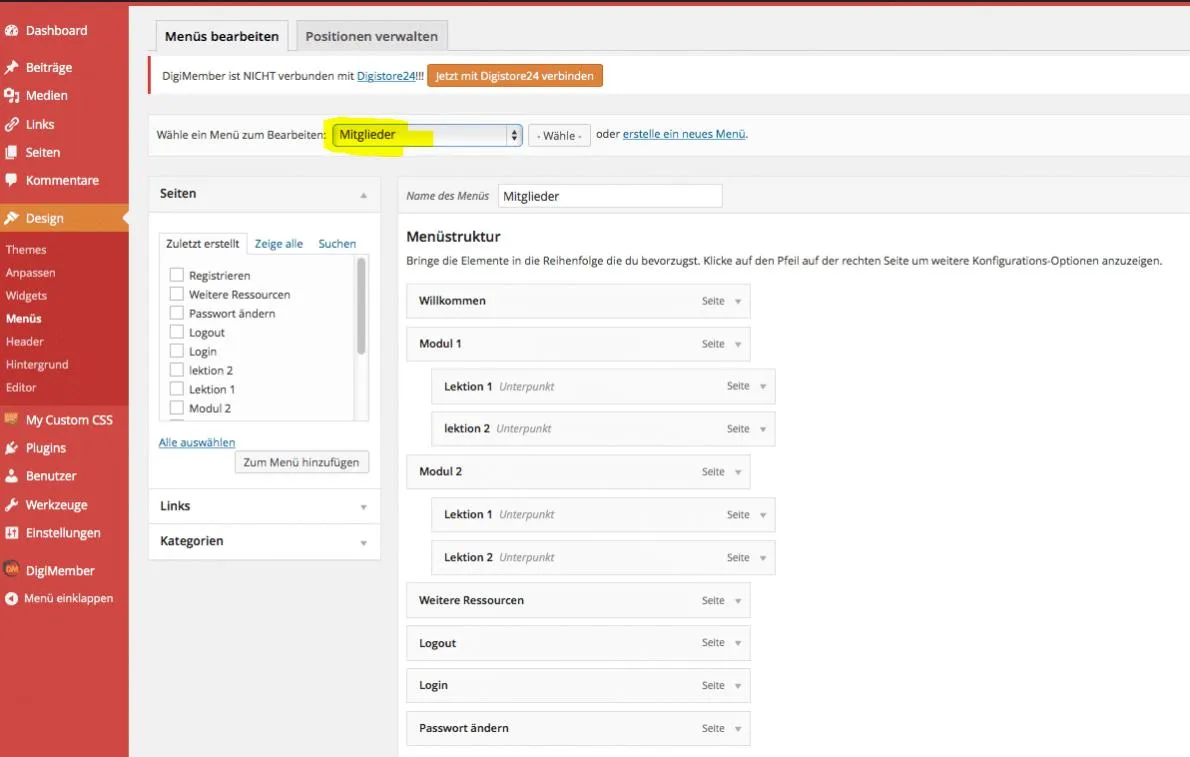Image resolution: width=1190 pixels, height=757 pixels.
Task: Click the Menü einklappen collapse arrow icon
Action: point(11,598)
